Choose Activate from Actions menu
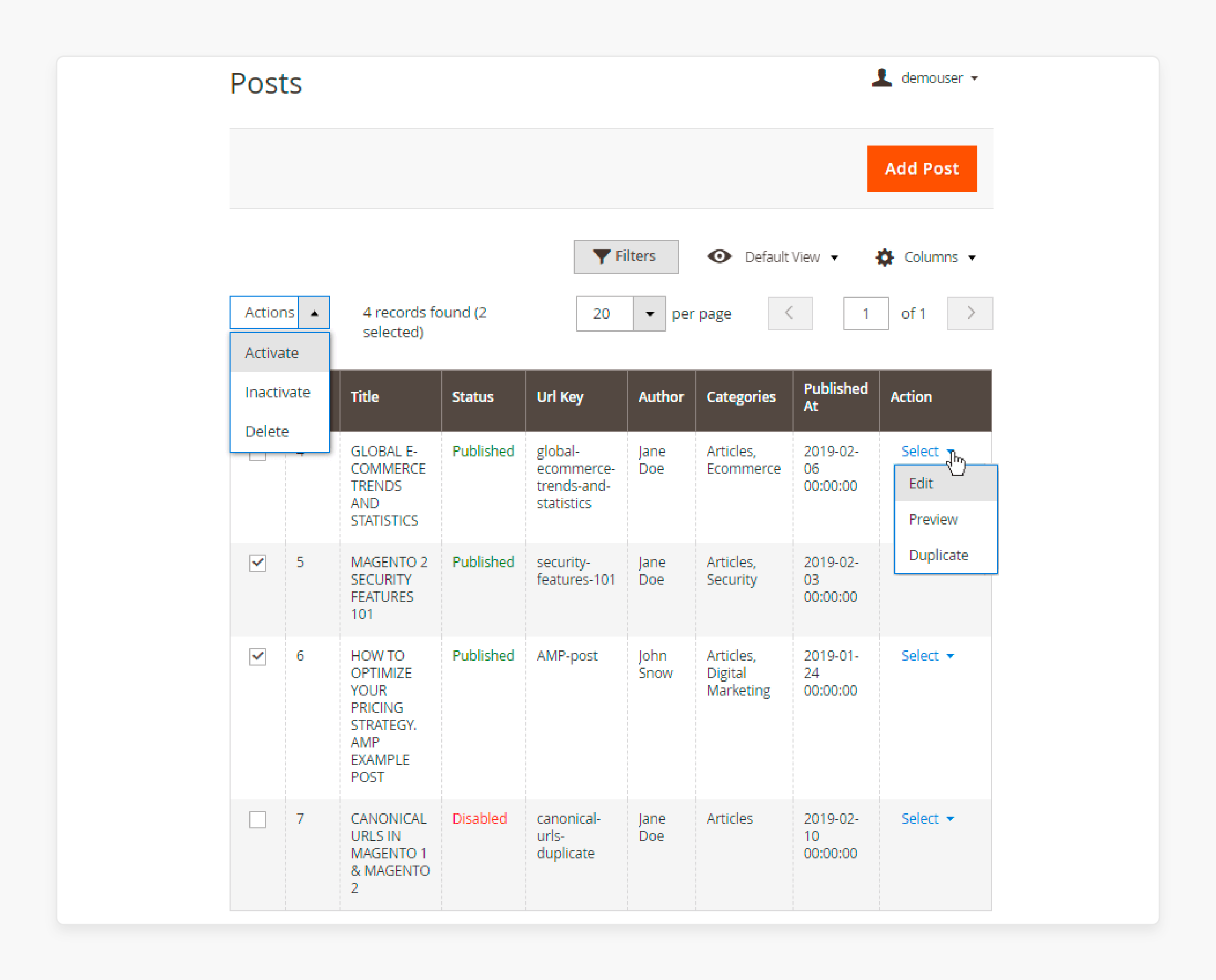The height and width of the screenshot is (980, 1216). [279, 353]
